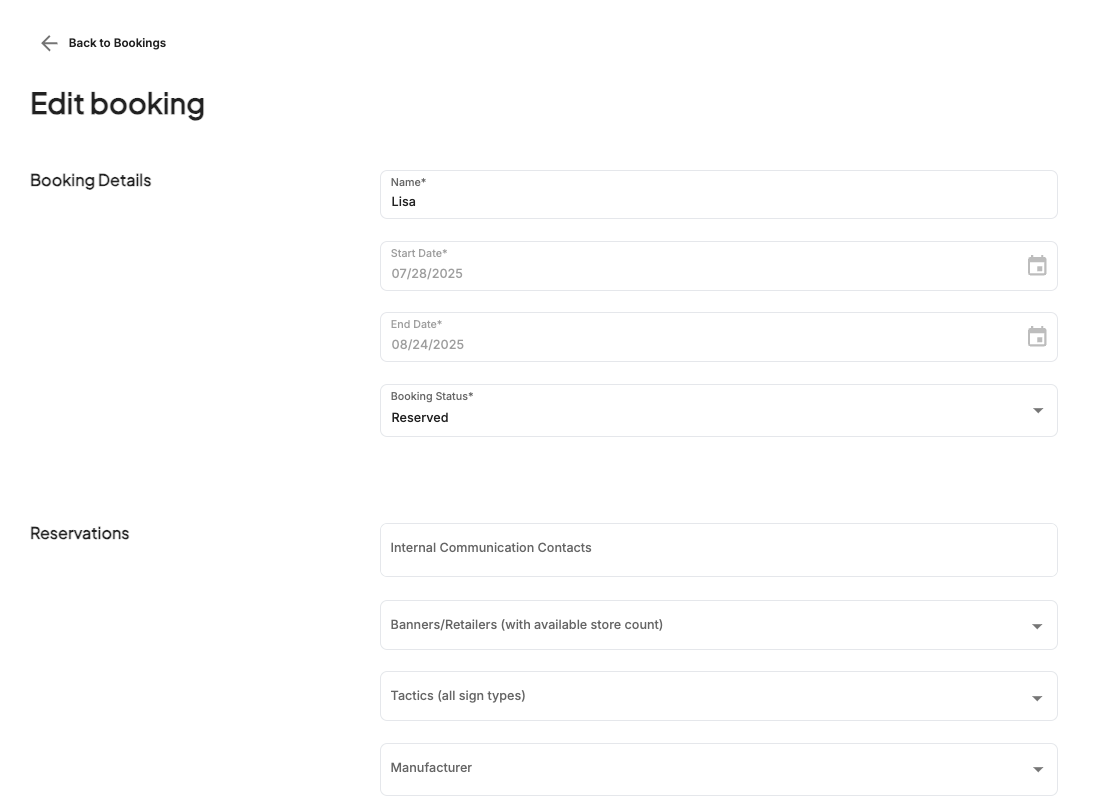The height and width of the screenshot is (812, 1116).
Task: Click the Edit booking heading
Action: [x=117, y=104]
